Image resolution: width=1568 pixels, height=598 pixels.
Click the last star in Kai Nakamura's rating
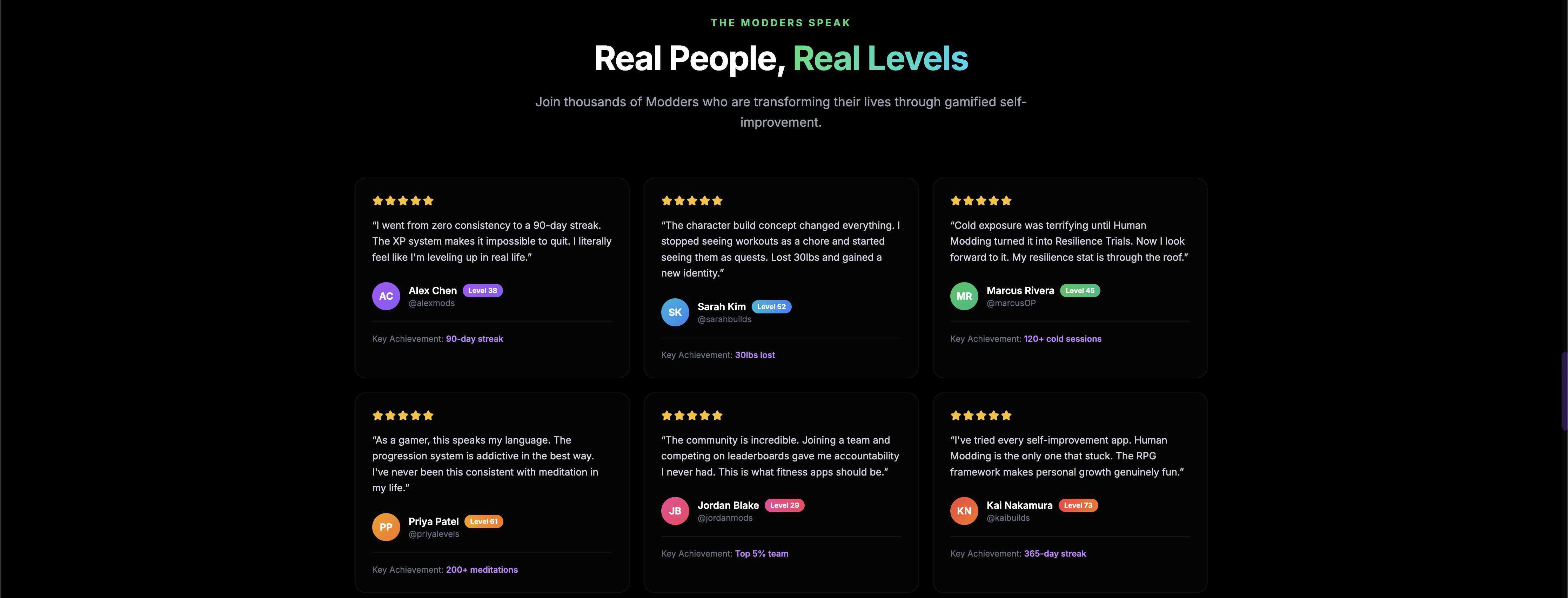coord(1006,415)
